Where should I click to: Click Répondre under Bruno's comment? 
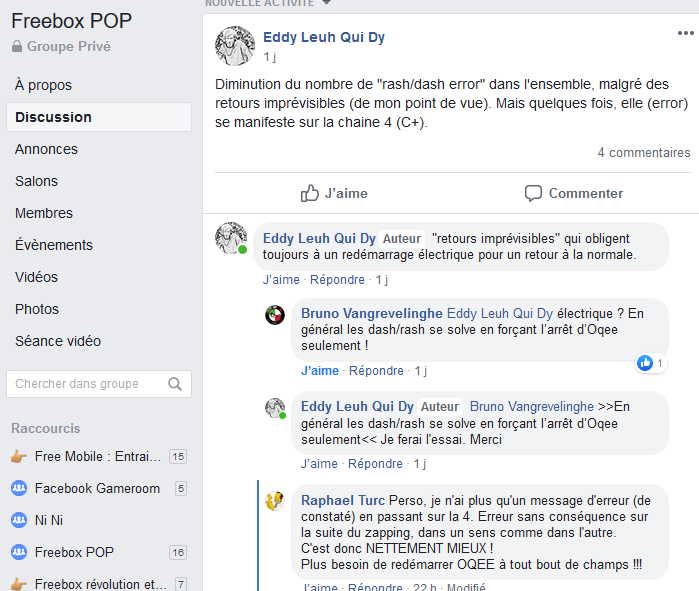point(376,371)
